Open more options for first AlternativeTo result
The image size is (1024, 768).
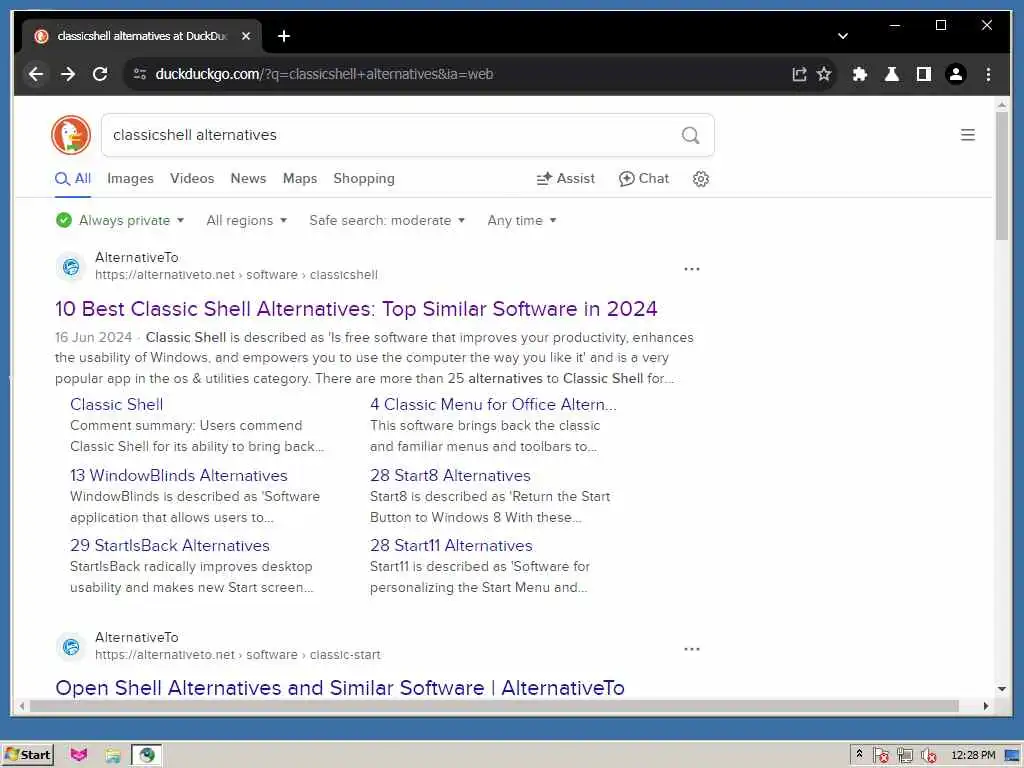tap(692, 269)
